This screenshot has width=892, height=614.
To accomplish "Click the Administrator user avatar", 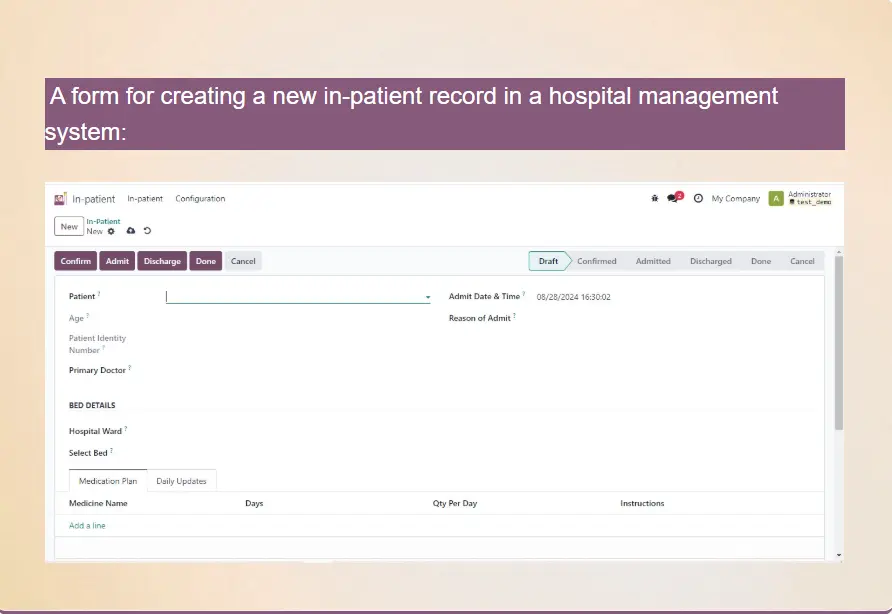I will tap(776, 199).
